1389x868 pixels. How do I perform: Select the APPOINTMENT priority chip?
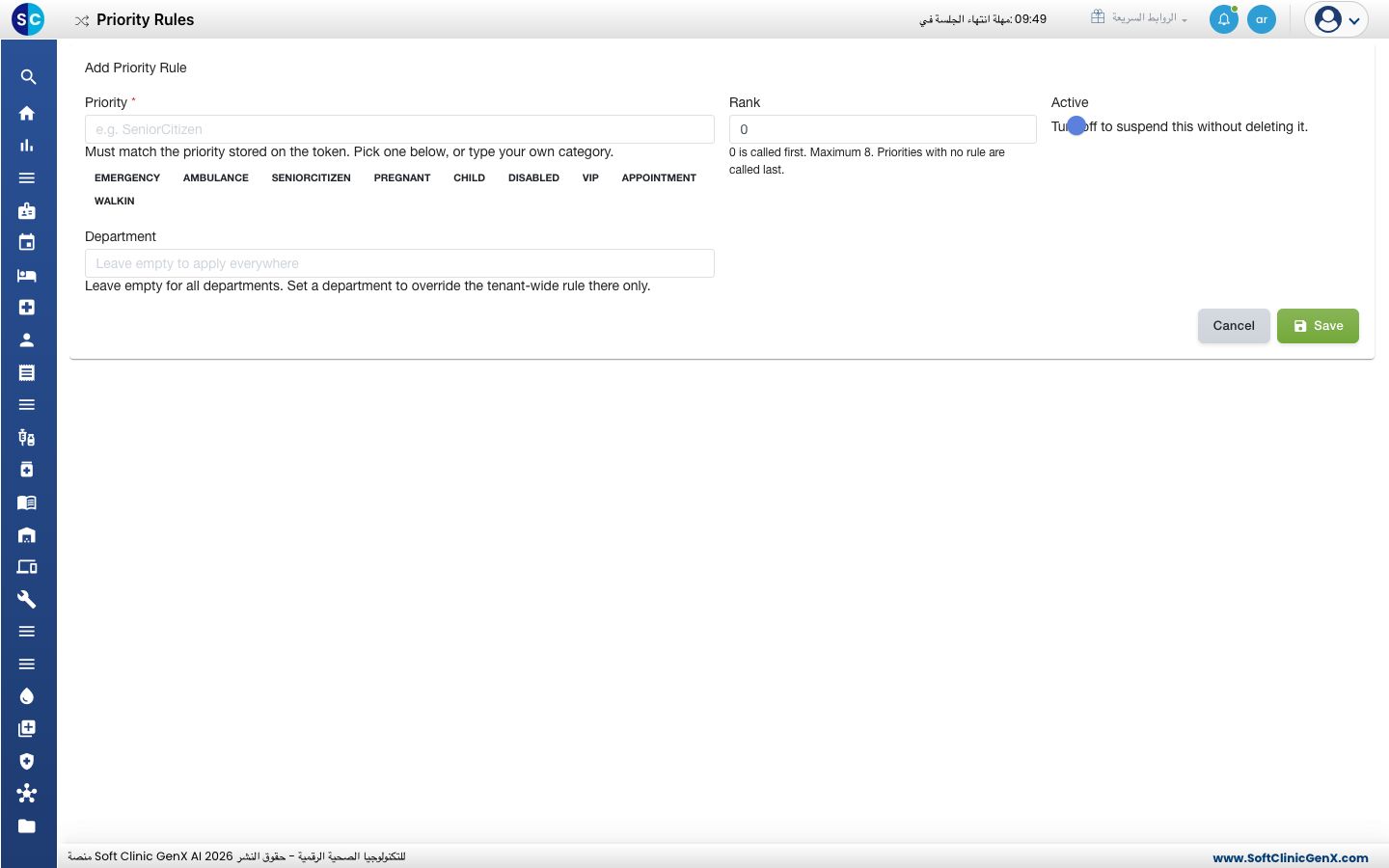(x=659, y=178)
